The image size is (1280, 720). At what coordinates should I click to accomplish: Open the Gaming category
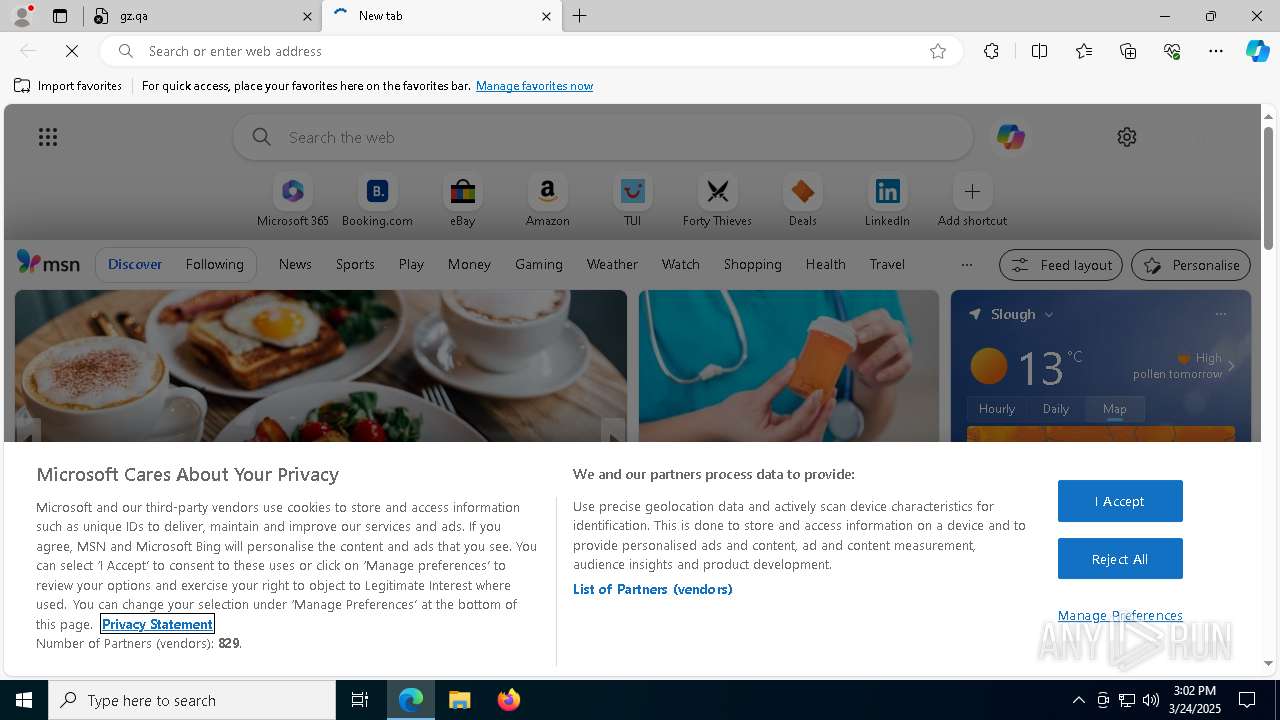coord(538,264)
